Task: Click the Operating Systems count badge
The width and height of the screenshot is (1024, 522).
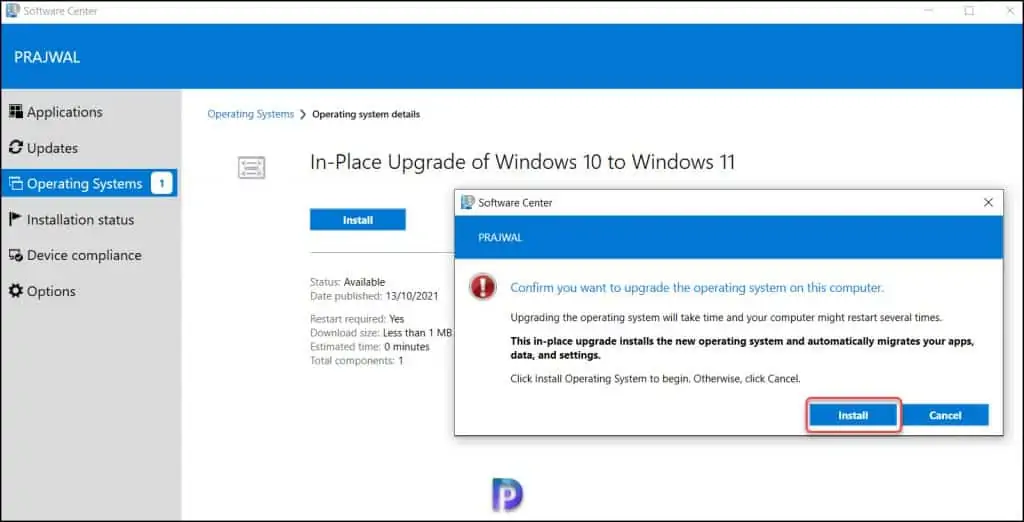Action: pyautogui.click(x=162, y=184)
